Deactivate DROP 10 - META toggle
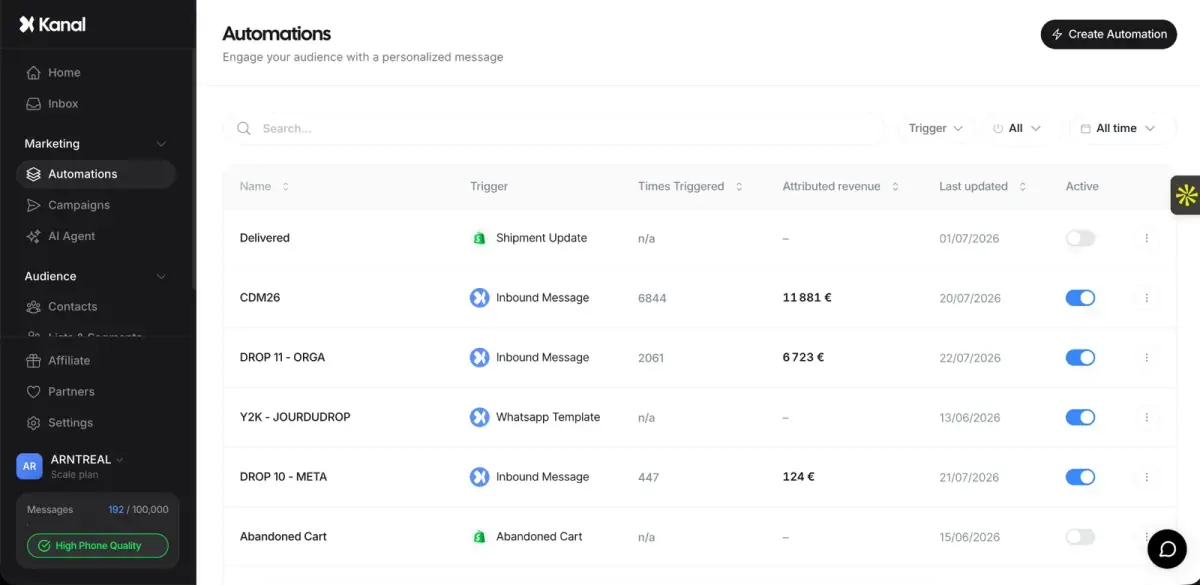The image size is (1200, 585). coord(1080,477)
